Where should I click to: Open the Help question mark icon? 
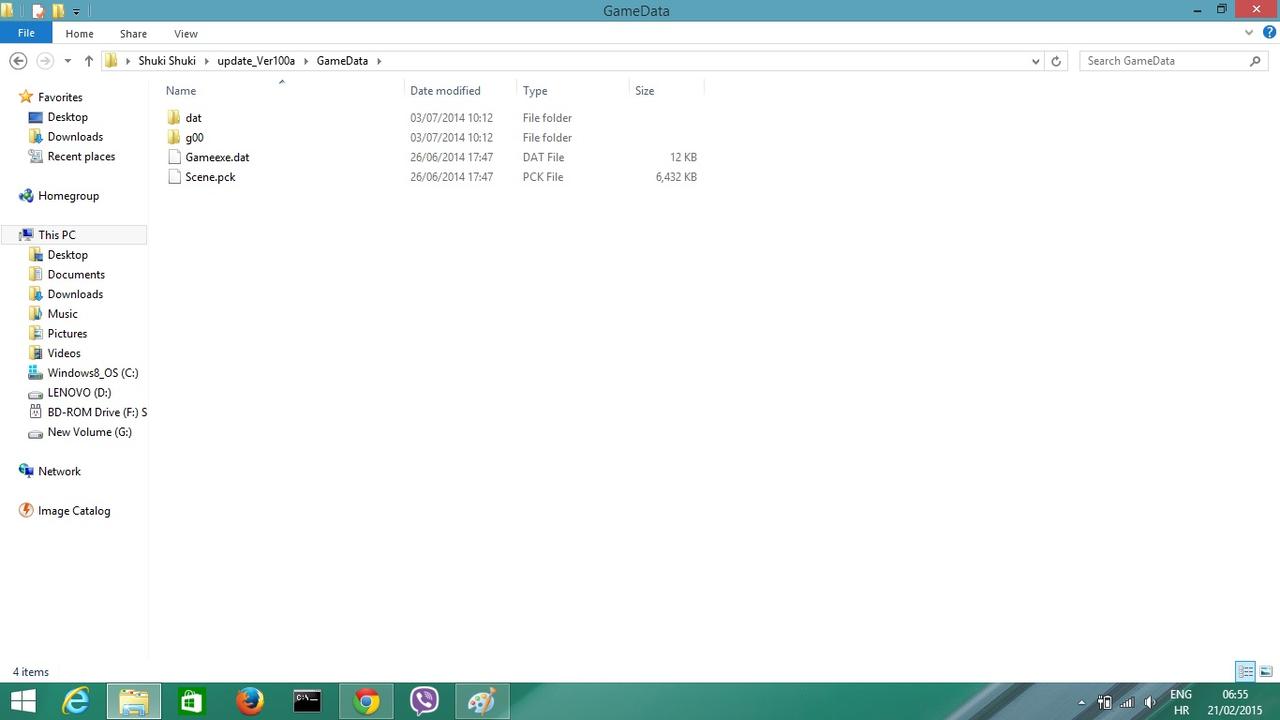point(1269,33)
